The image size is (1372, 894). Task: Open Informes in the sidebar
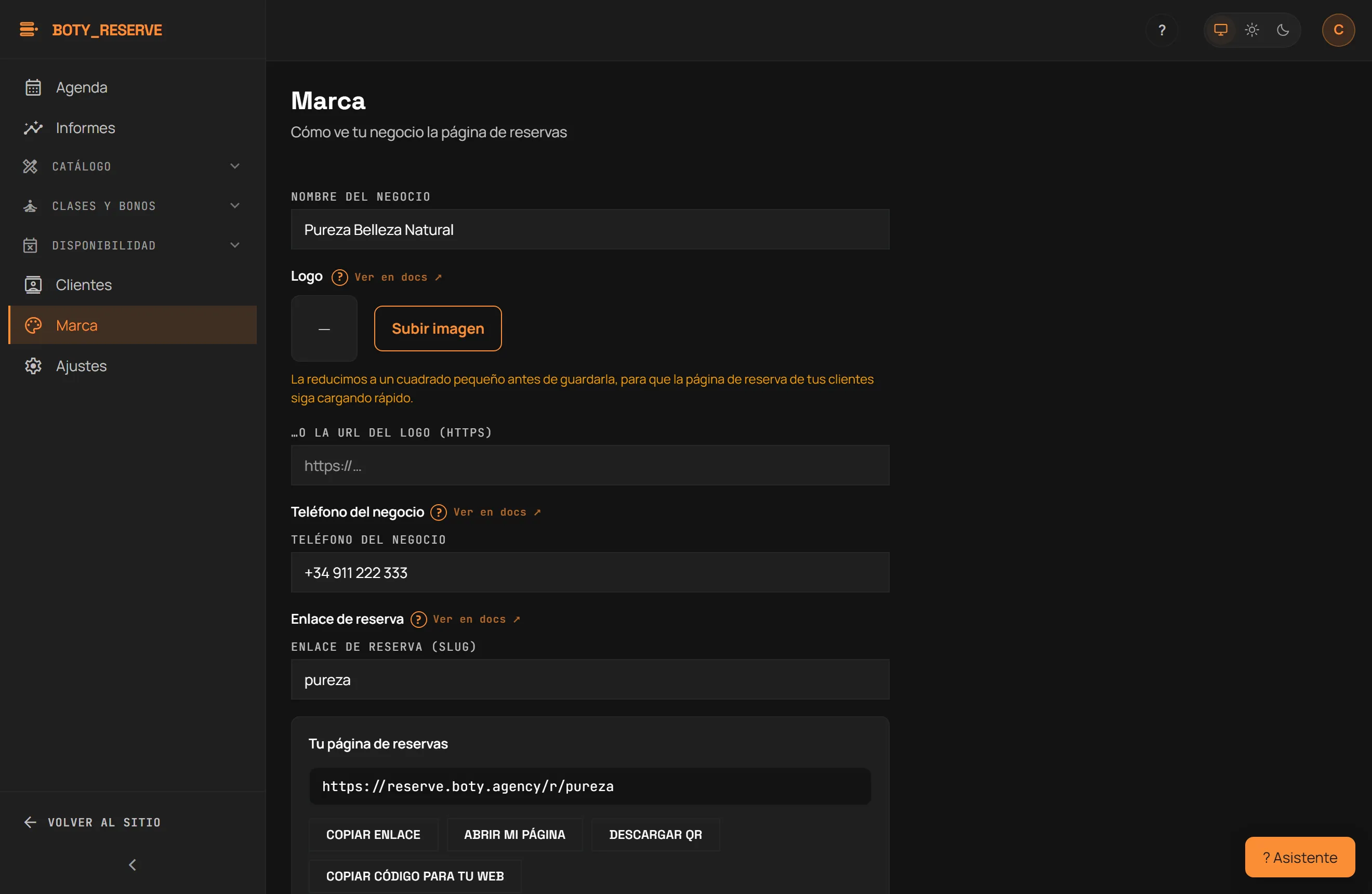click(133, 128)
